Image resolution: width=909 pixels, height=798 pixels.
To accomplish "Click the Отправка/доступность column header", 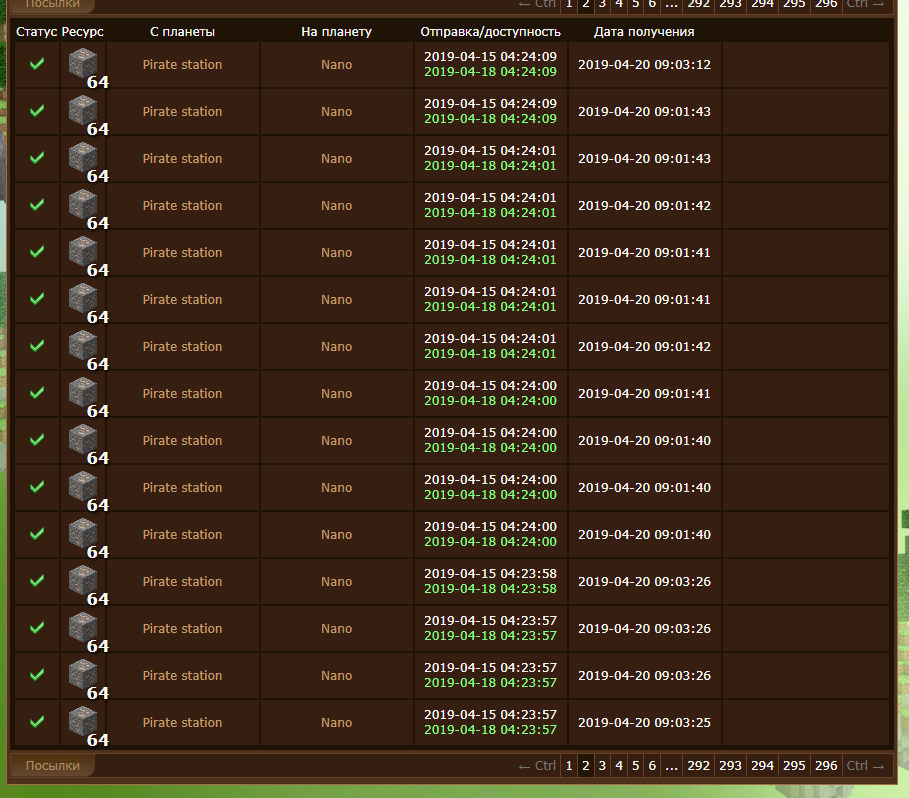I will point(490,32).
